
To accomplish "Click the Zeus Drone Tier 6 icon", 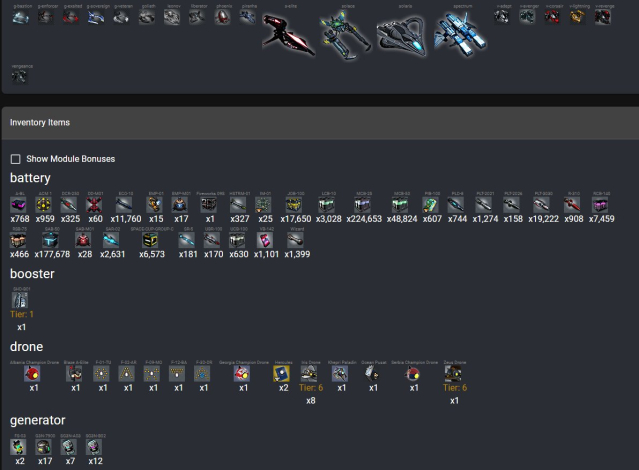I will pyautogui.click(x=454, y=373).
